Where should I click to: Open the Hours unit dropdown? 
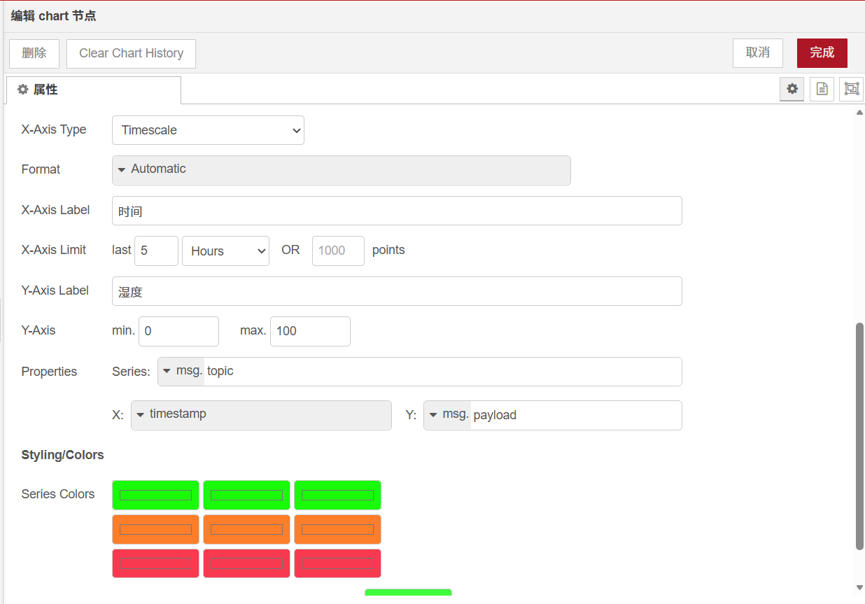pos(226,251)
